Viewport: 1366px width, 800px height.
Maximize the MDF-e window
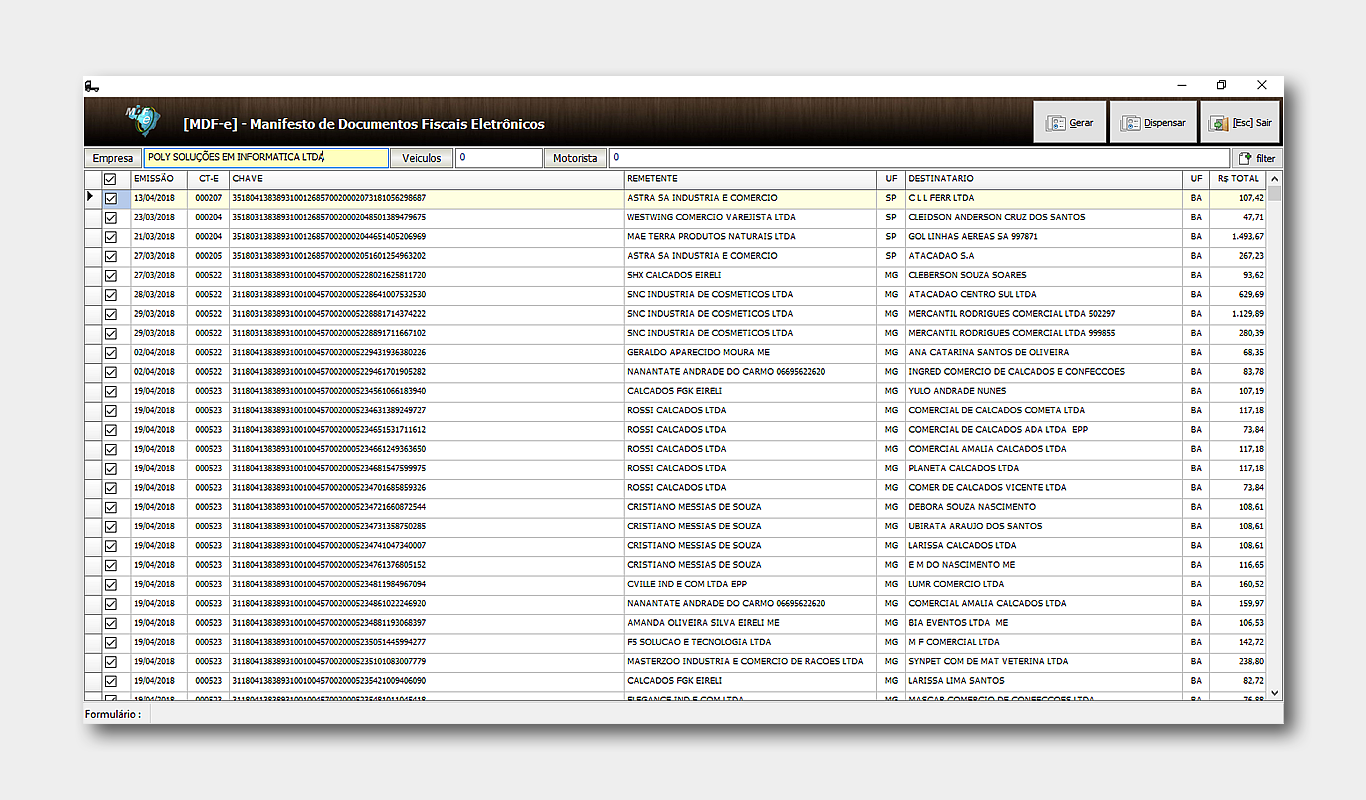[1222, 86]
